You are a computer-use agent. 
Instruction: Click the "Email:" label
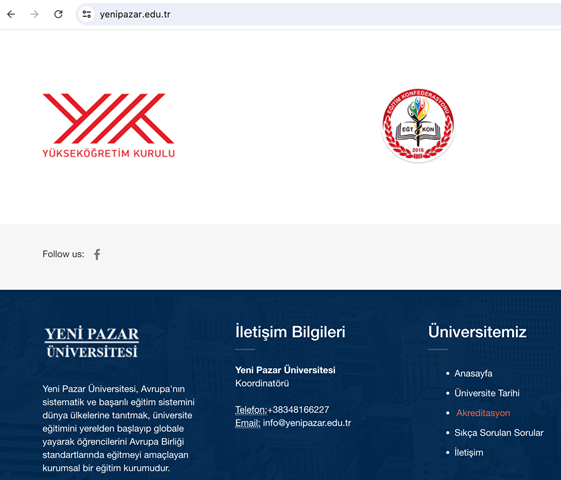pyautogui.click(x=248, y=423)
